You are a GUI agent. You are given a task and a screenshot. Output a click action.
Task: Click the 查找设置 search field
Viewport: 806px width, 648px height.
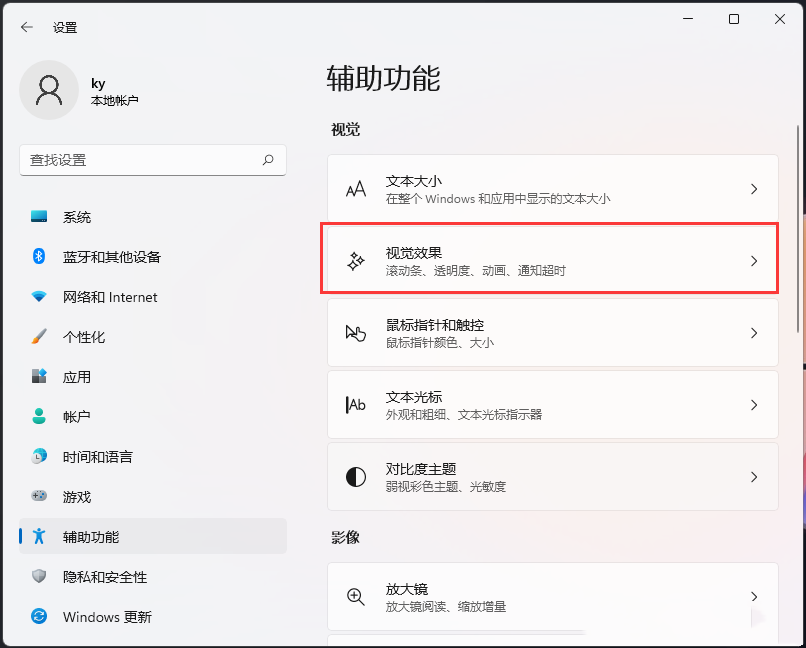point(140,160)
